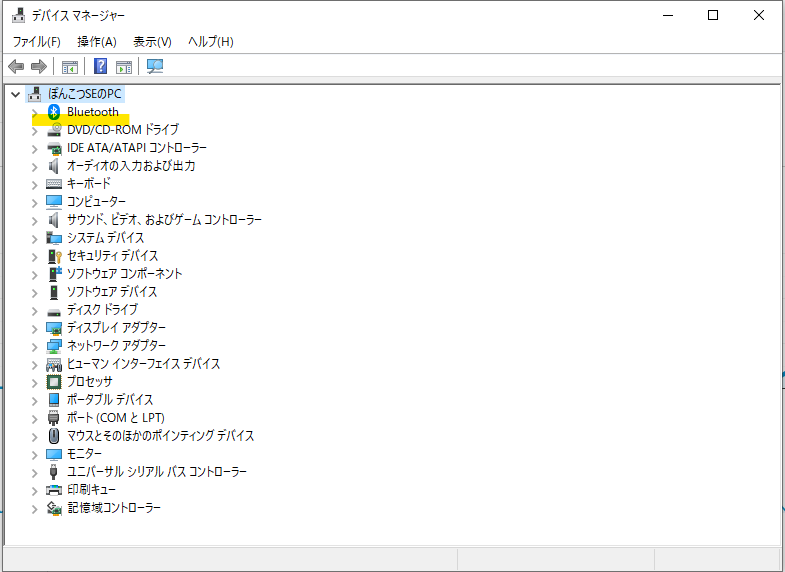
Task: Click the speaker icon for オーディオの入力および出力
Action: tap(54, 166)
